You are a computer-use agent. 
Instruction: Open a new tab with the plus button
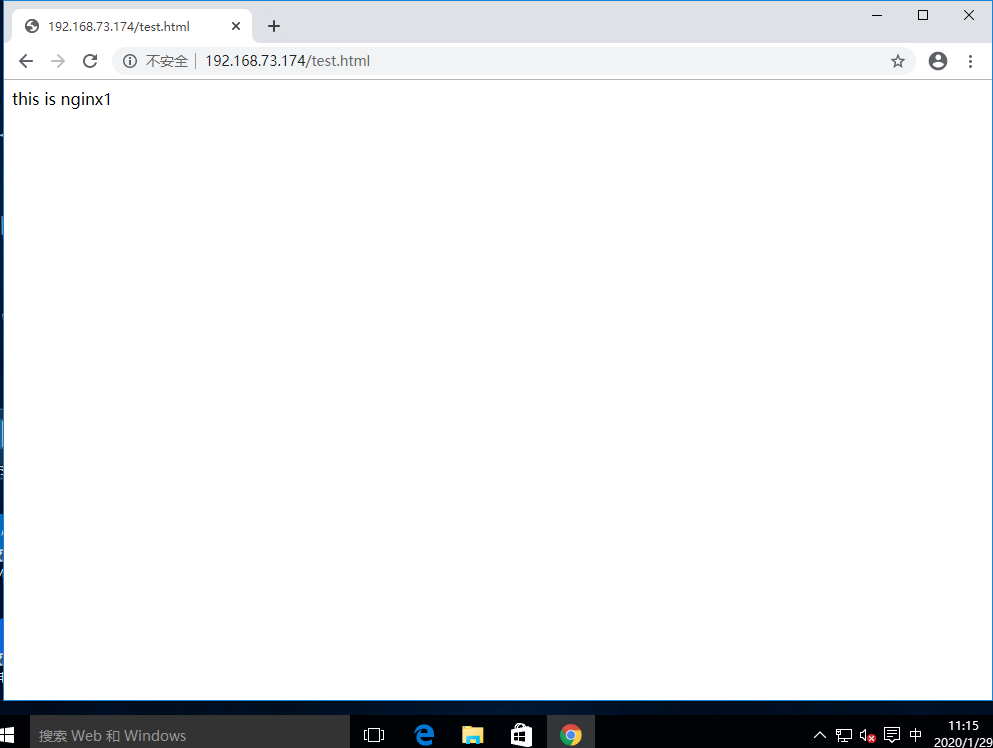tap(274, 26)
